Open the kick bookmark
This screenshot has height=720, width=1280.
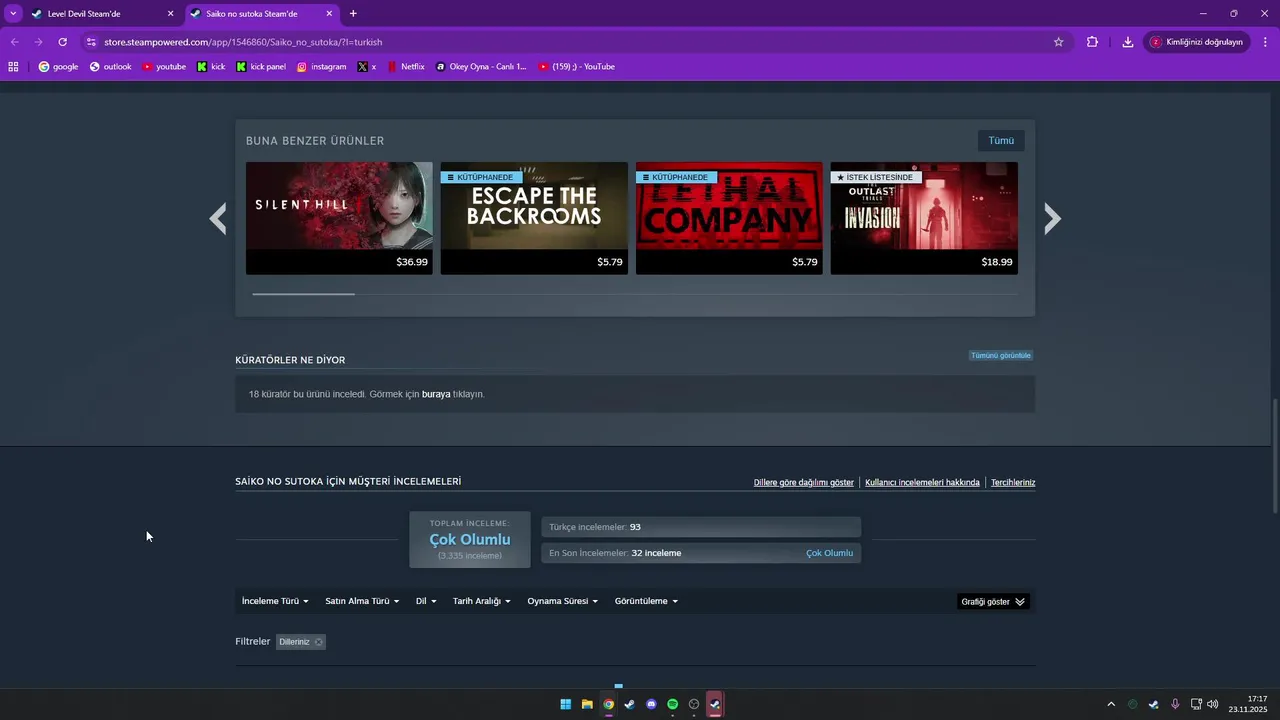pyautogui.click(x=211, y=67)
